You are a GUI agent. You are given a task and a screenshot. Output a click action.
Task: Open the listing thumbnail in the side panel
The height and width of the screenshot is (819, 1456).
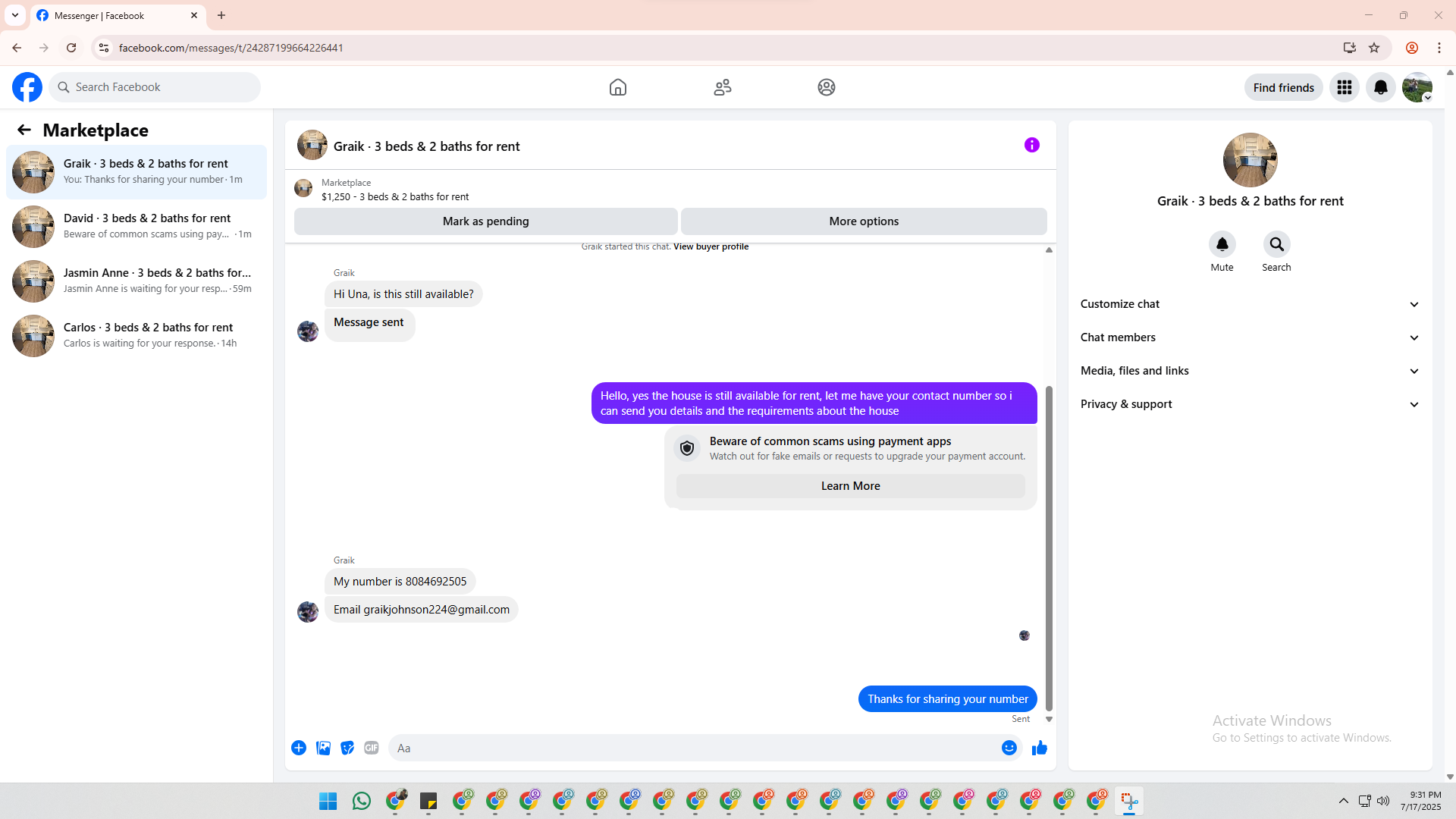click(1250, 160)
